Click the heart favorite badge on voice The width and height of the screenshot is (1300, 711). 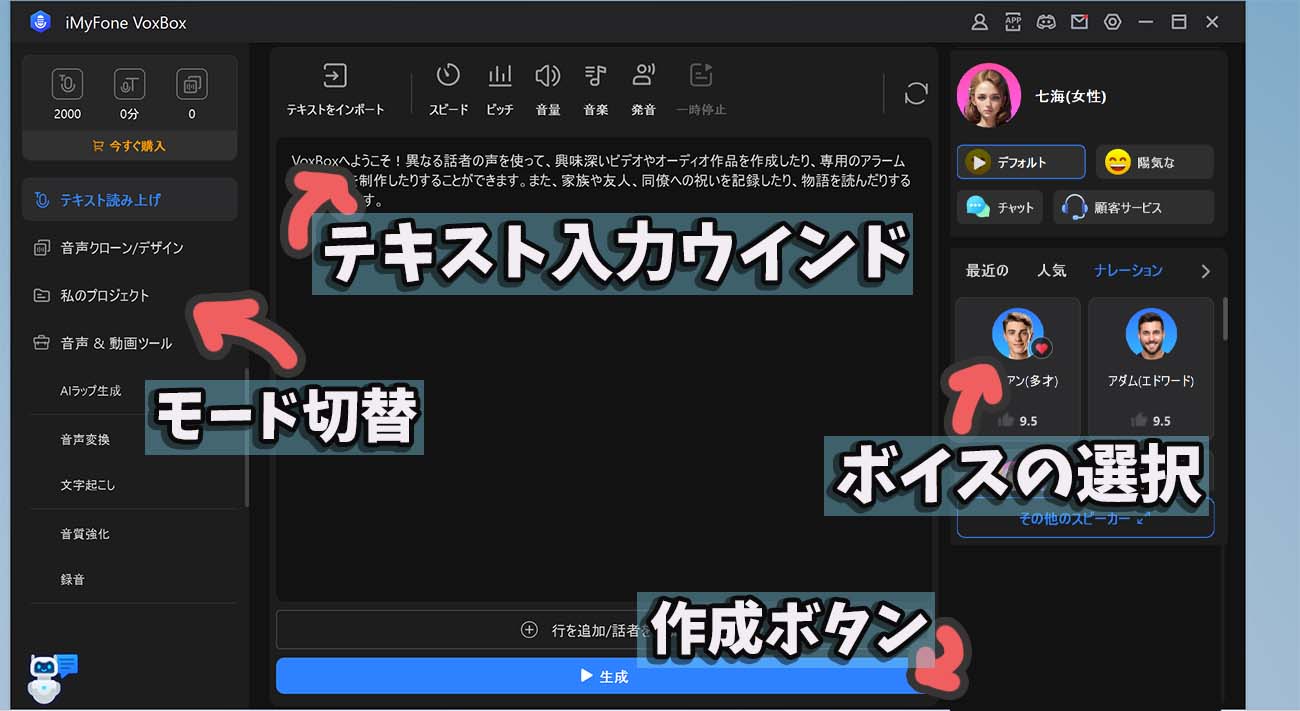1042,348
